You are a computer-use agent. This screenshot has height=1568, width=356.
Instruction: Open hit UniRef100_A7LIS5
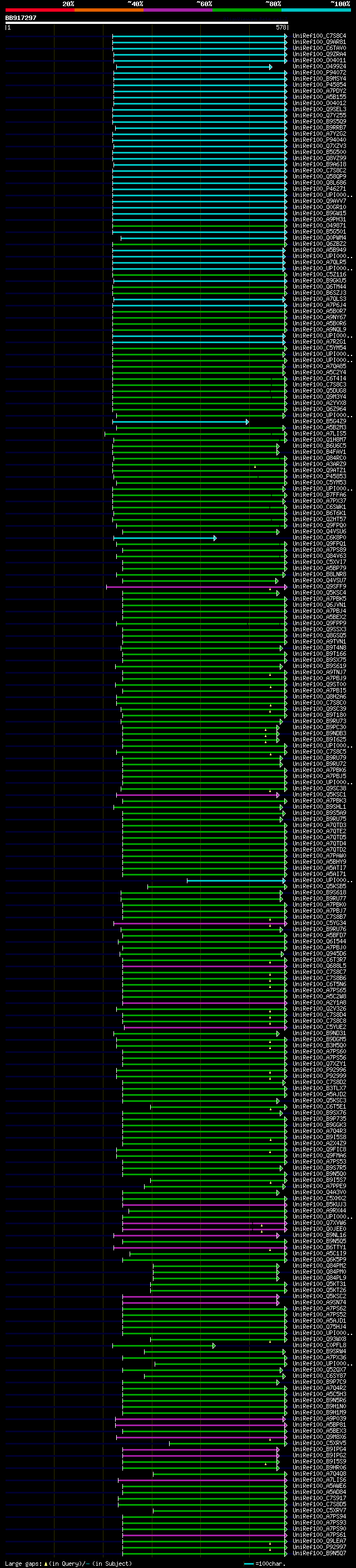(319, 434)
